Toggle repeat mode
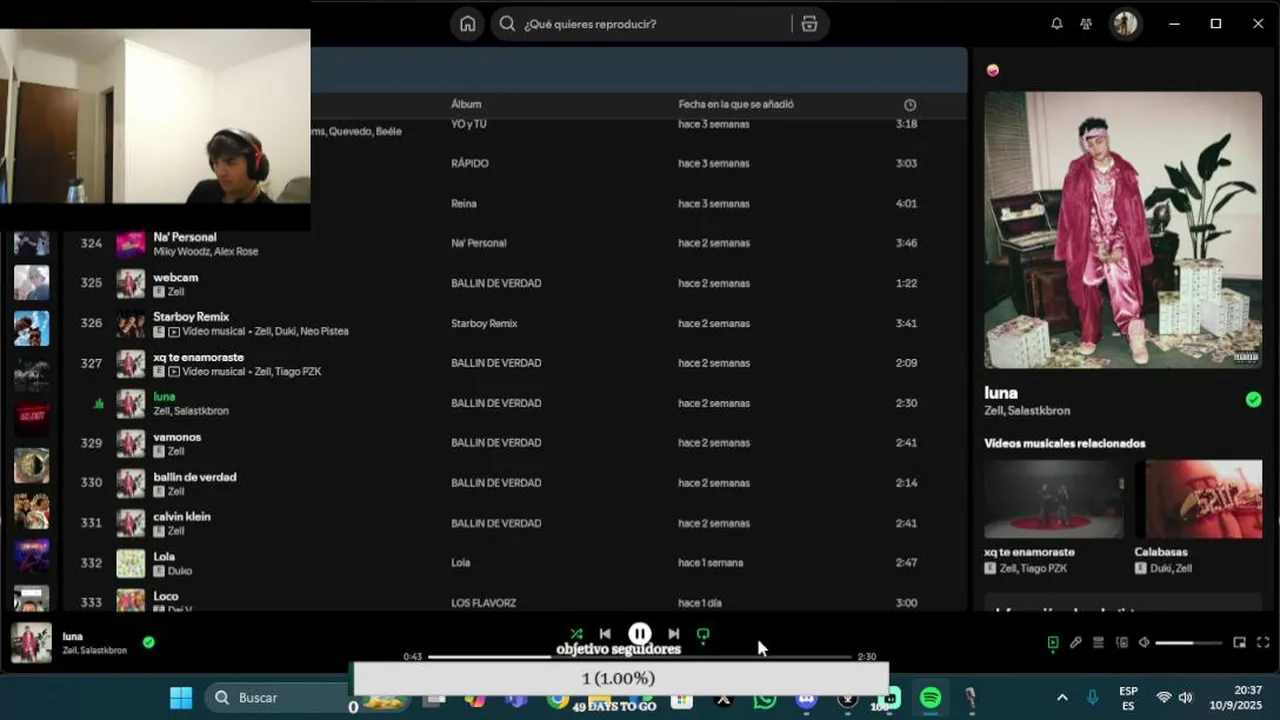The height and width of the screenshot is (720, 1280). [703, 634]
